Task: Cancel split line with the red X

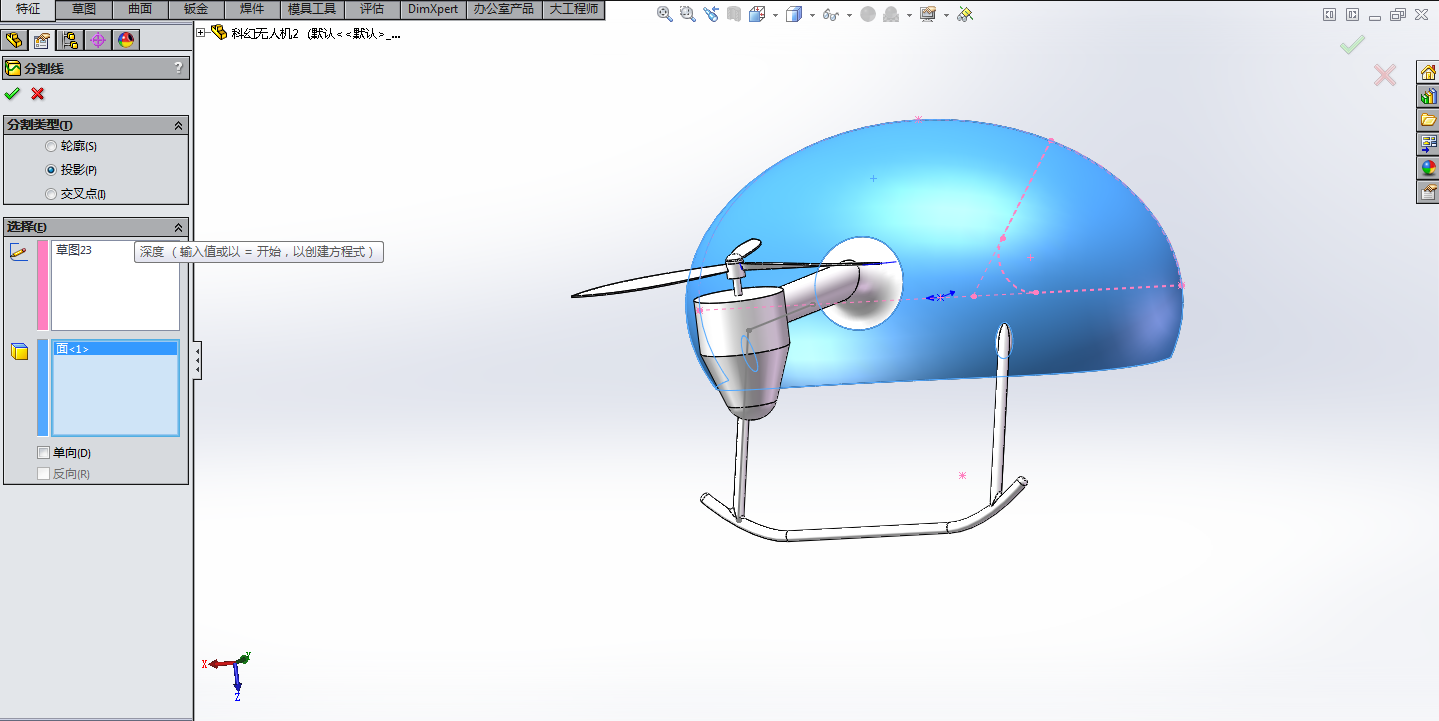Action: tap(38, 94)
